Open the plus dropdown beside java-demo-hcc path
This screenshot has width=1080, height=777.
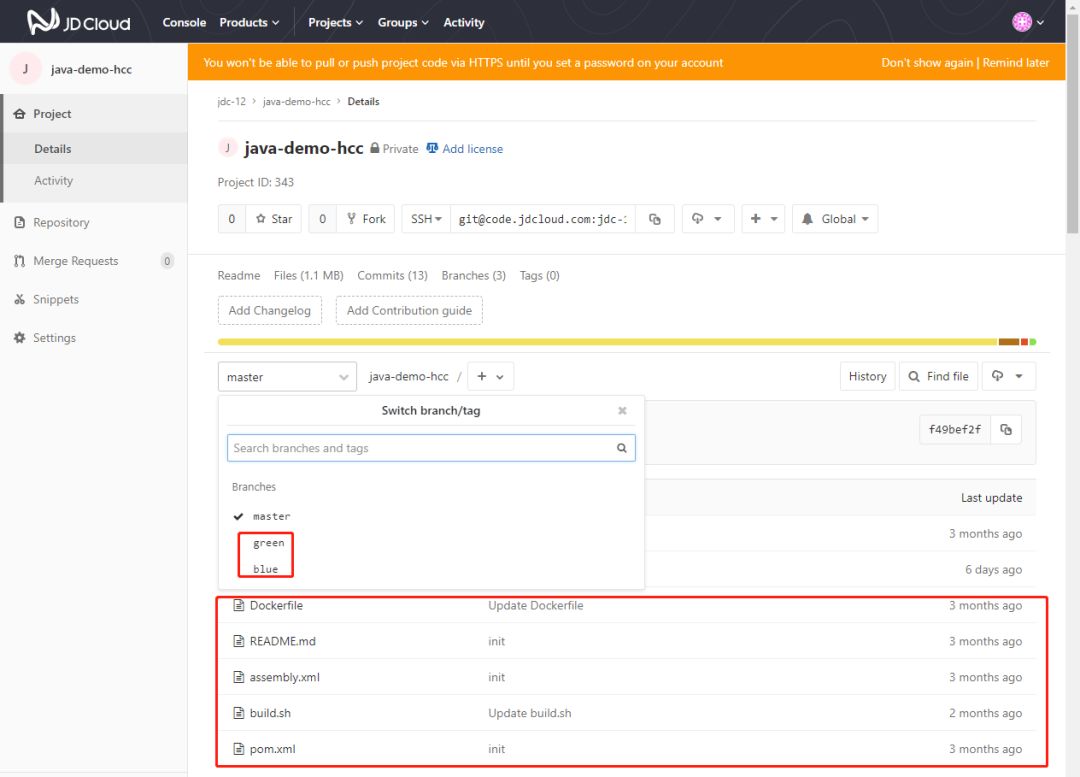[x=490, y=376]
